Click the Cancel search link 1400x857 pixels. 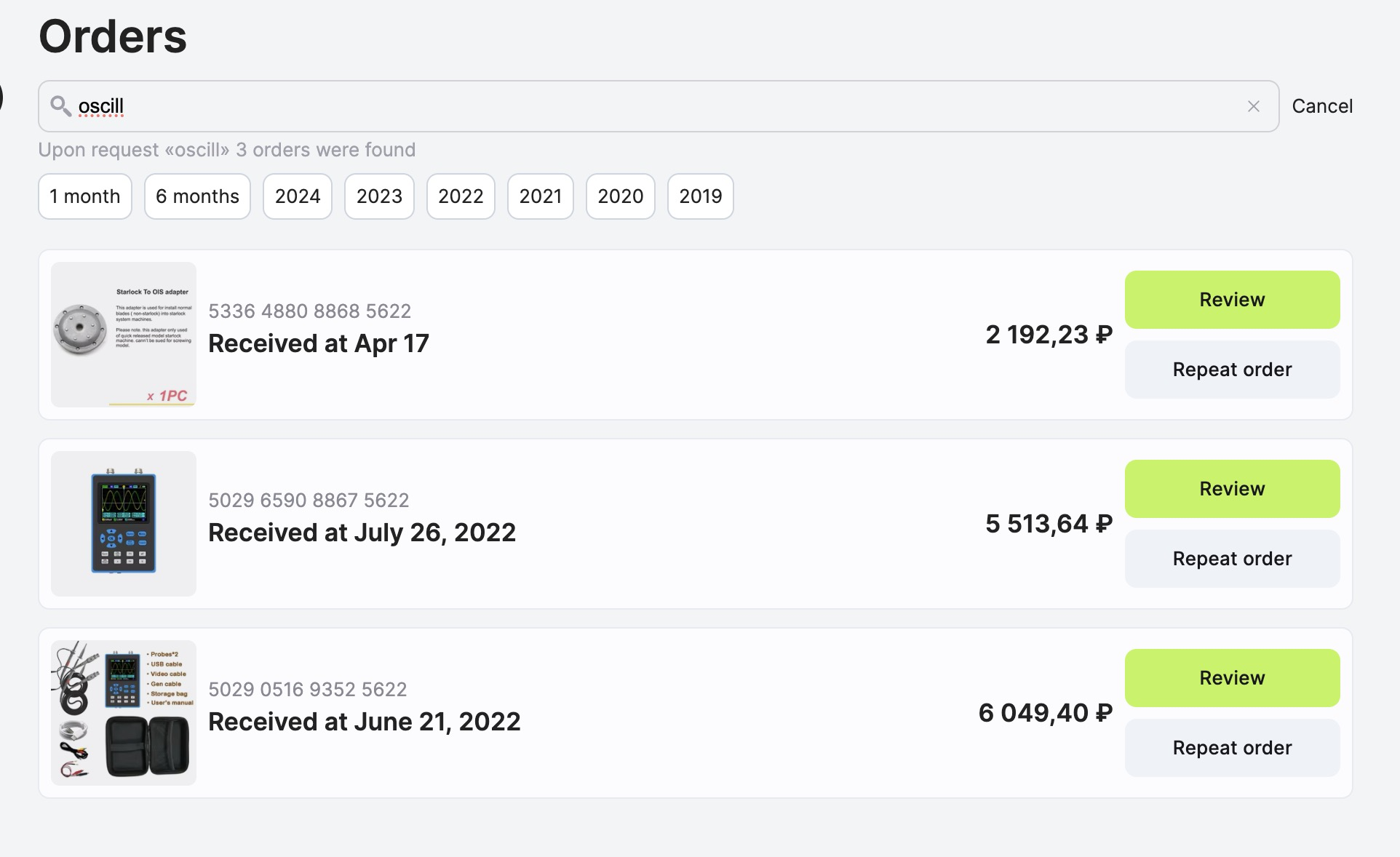point(1321,106)
